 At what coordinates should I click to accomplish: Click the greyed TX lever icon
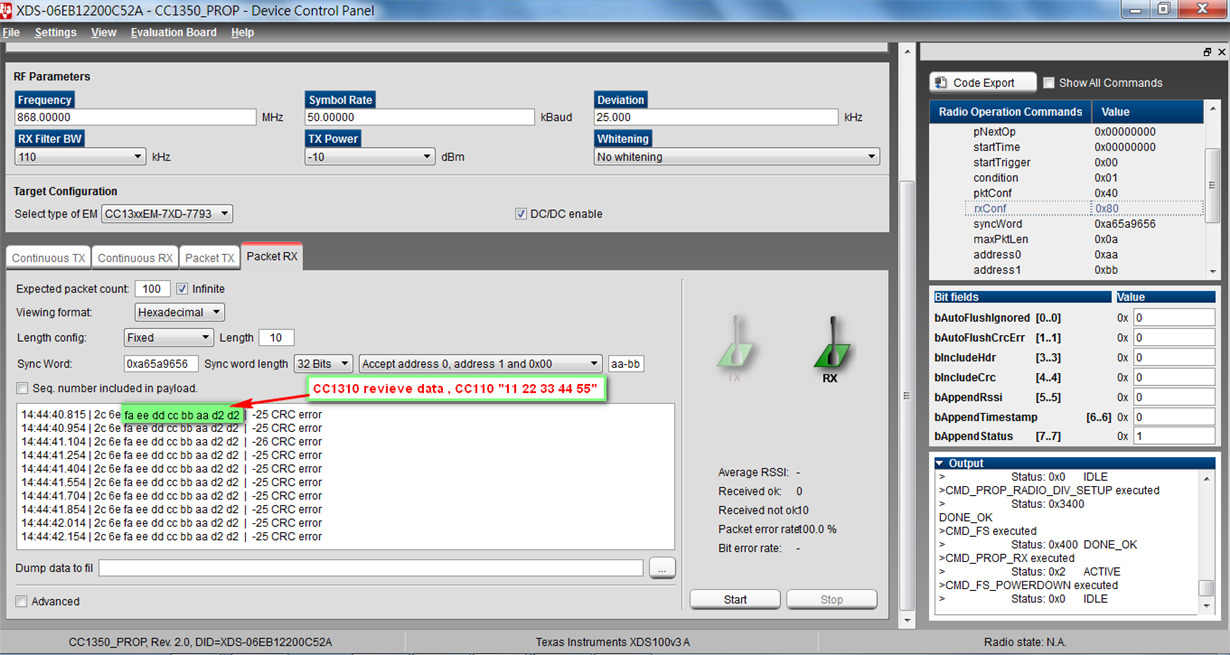point(735,342)
